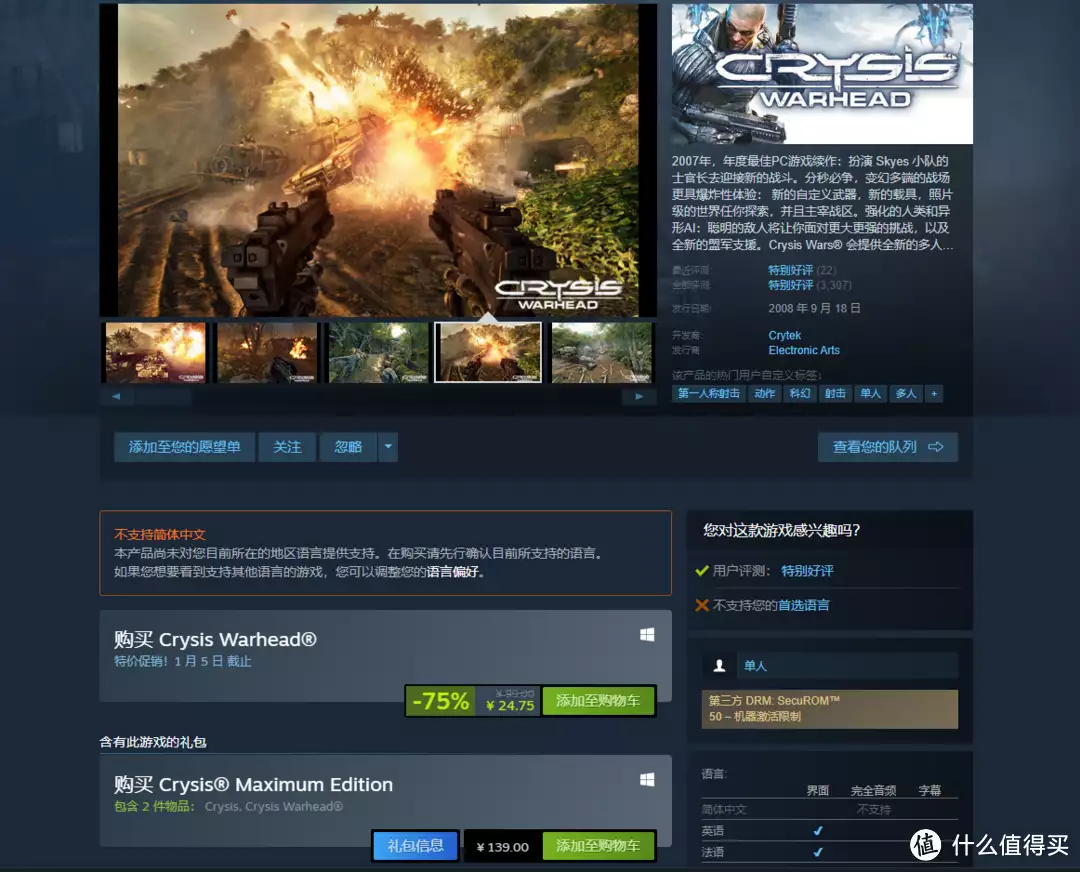
Task: Click the 忽略 ignore button
Action: pyautogui.click(x=348, y=447)
